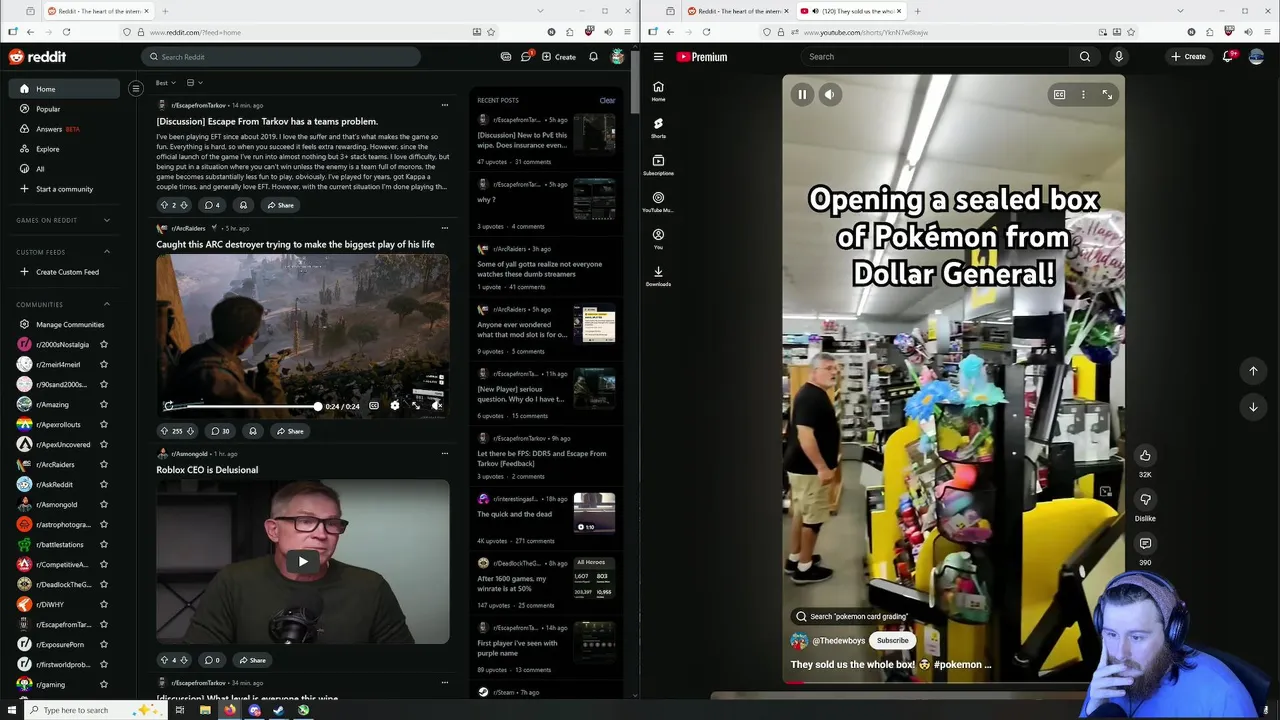Unmute the Reddit ARC destroyer video
The width and height of the screenshot is (1280, 720).
pos(436,406)
